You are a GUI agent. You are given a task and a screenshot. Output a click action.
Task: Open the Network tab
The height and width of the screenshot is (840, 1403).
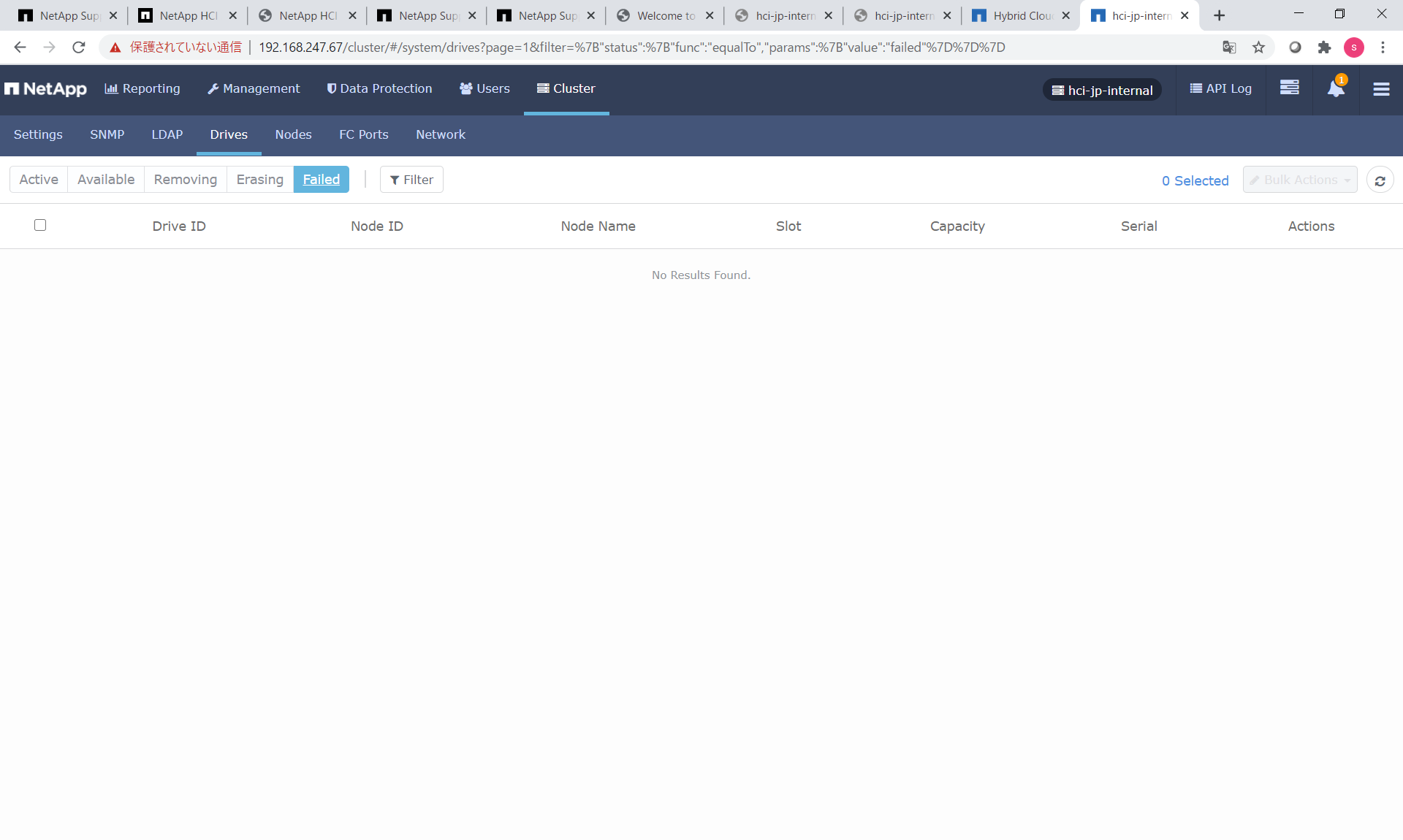[441, 134]
